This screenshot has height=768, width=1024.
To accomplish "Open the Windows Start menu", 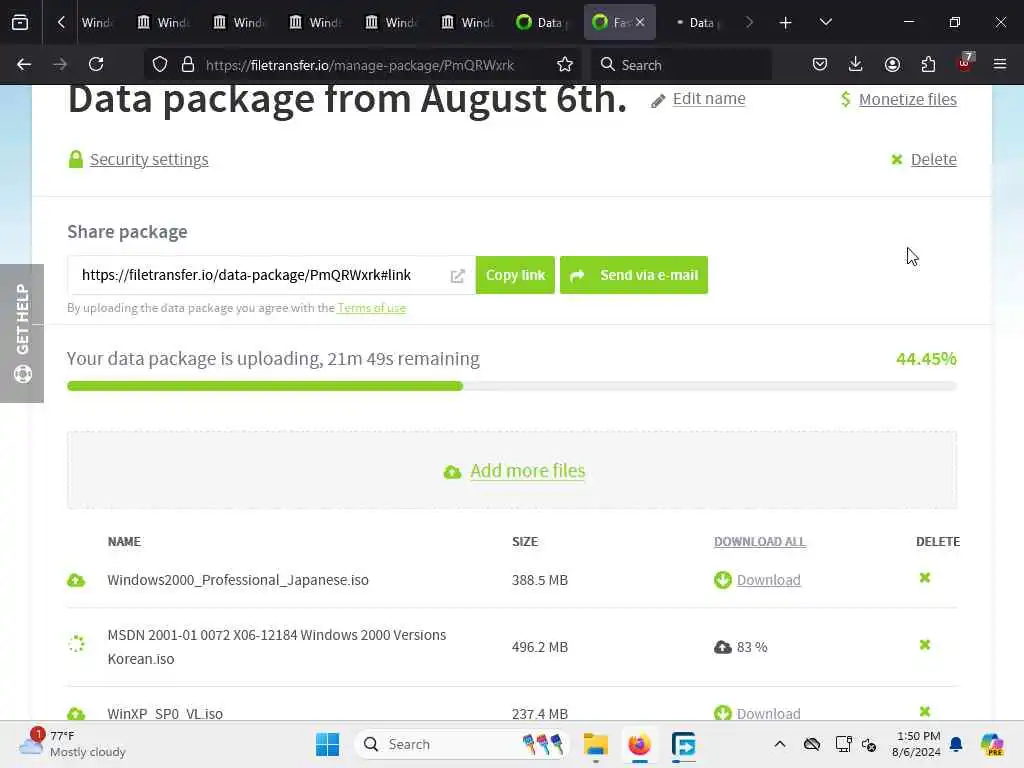I will 327,744.
